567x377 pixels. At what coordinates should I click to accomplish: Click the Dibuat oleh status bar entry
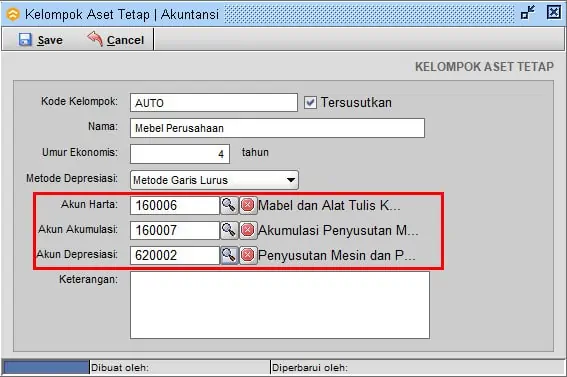click(x=120, y=368)
